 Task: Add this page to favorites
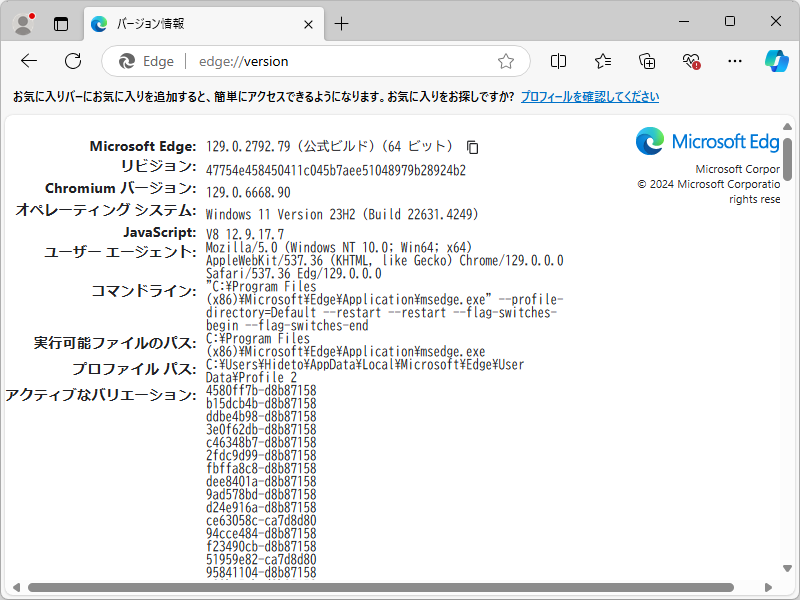click(x=505, y=61)
